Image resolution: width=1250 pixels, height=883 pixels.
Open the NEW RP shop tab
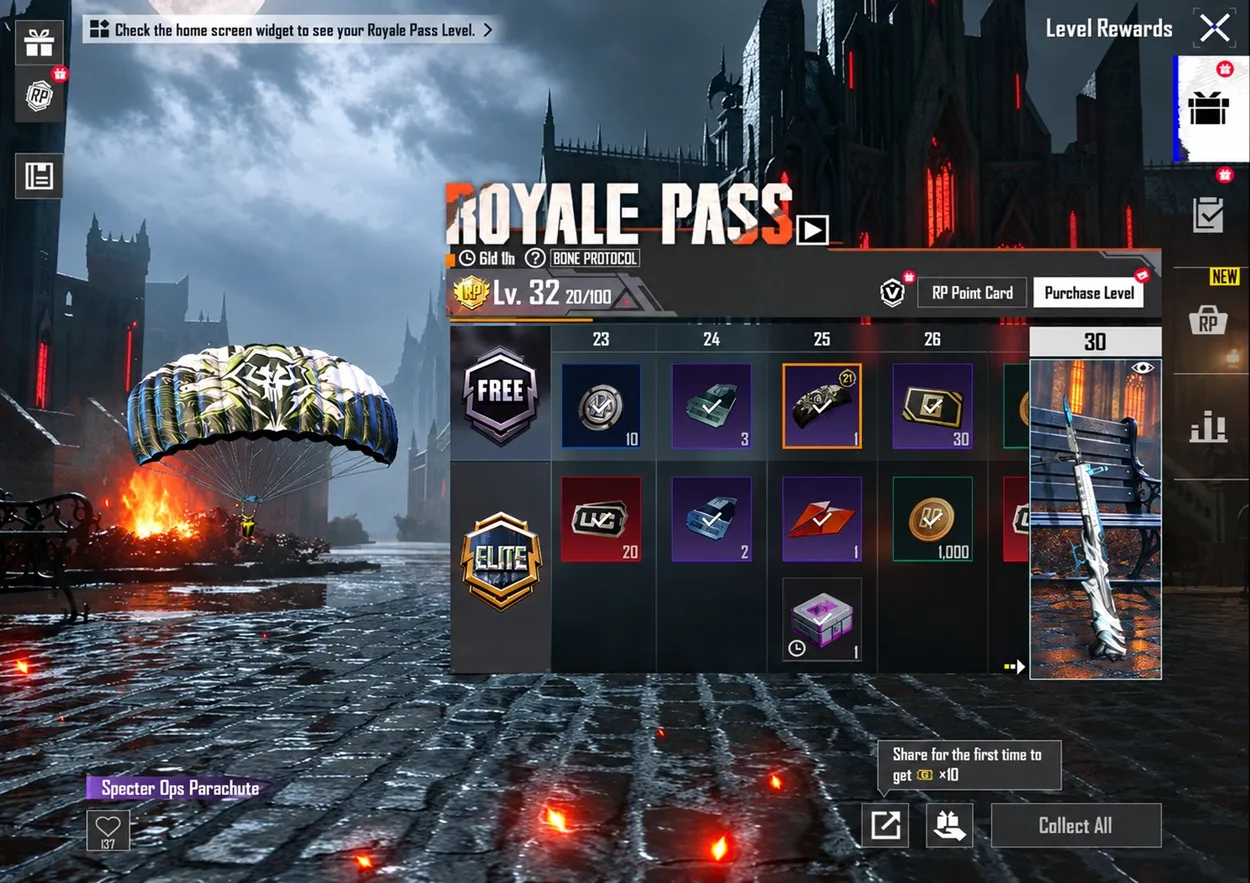tap(1209, 320)
